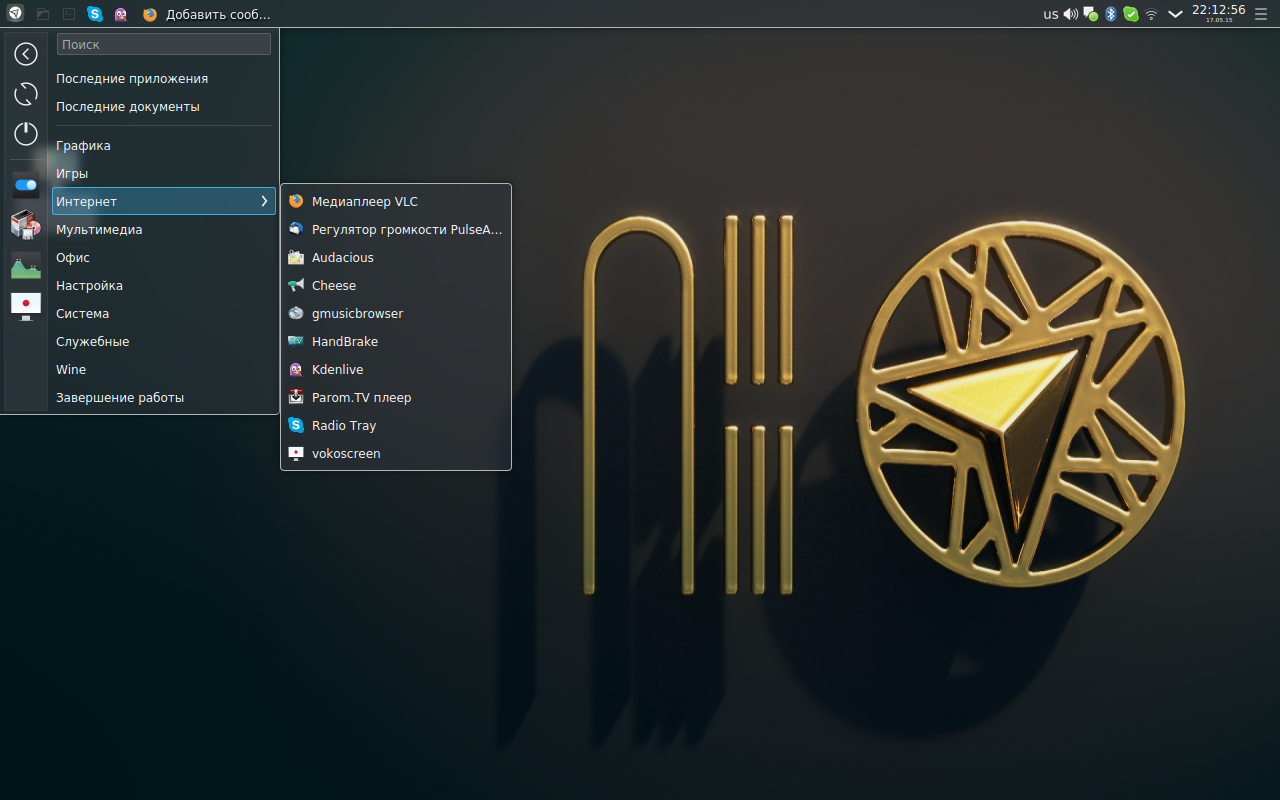
Task: Click the Bluetooth icon in system tray
Action: pos(1110,14)
